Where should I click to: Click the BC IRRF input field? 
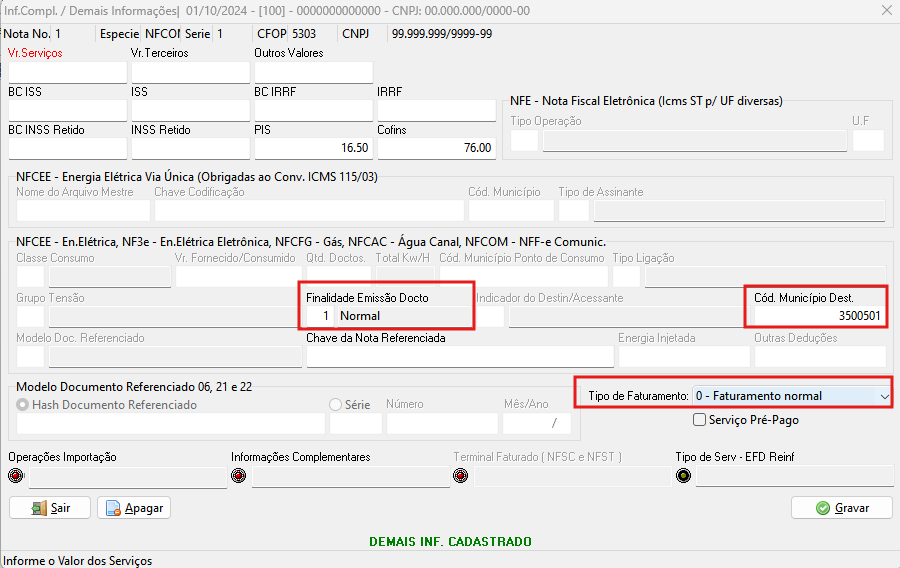pyautogui.click(x=313, y=111)
